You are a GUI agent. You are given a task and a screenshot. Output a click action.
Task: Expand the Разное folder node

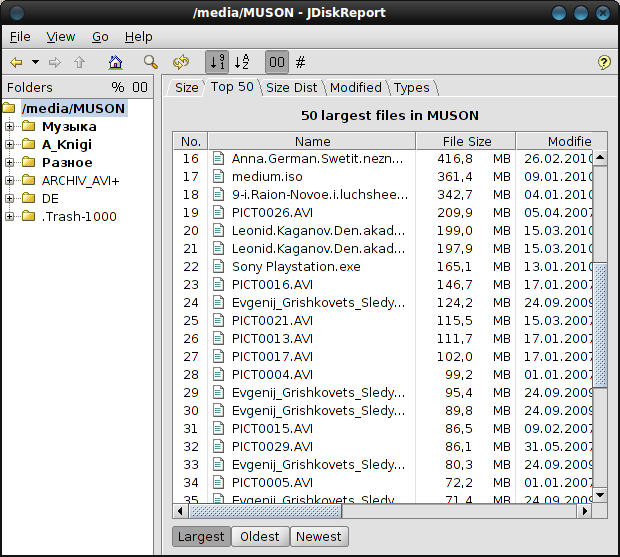click(9, 162)
